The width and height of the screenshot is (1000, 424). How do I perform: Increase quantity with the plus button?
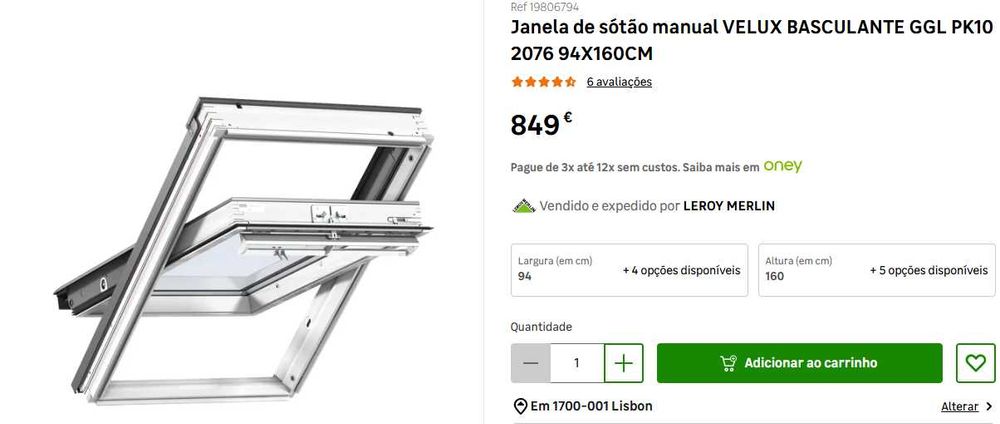coord(624,363)
